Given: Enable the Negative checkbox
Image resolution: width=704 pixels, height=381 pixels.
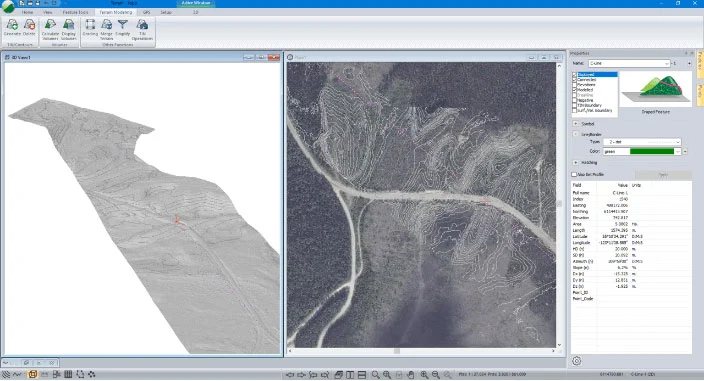Looking at the screenshot, I should pos(574,100).
